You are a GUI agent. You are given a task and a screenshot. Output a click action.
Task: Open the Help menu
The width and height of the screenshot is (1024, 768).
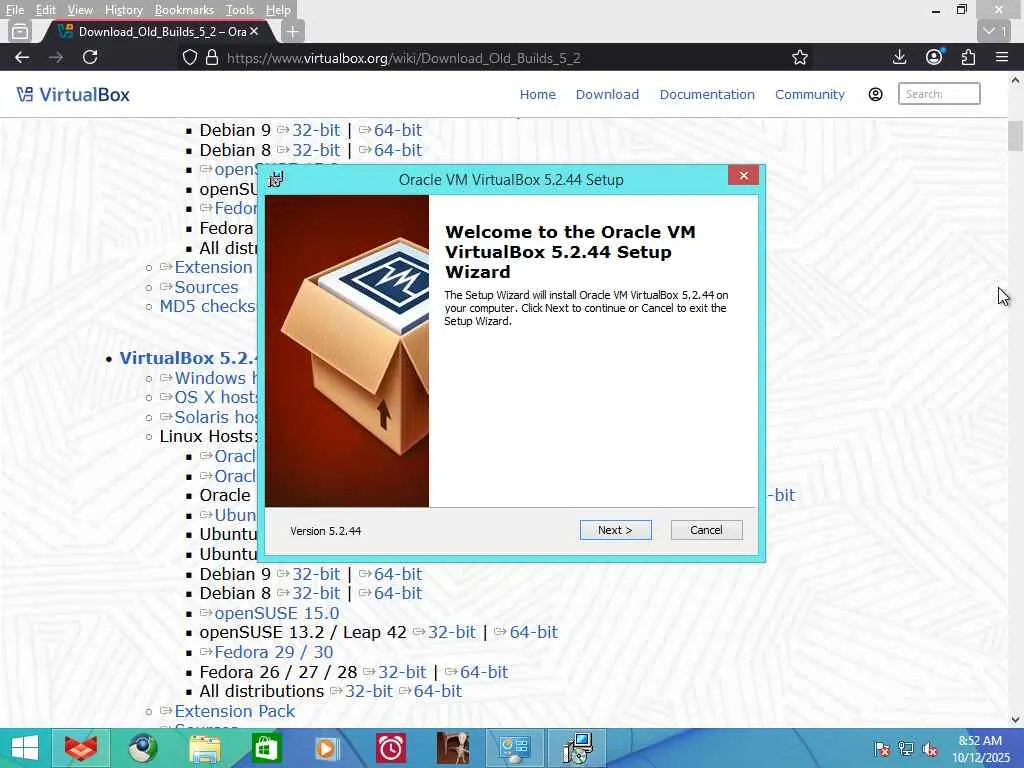coord(278,10)
